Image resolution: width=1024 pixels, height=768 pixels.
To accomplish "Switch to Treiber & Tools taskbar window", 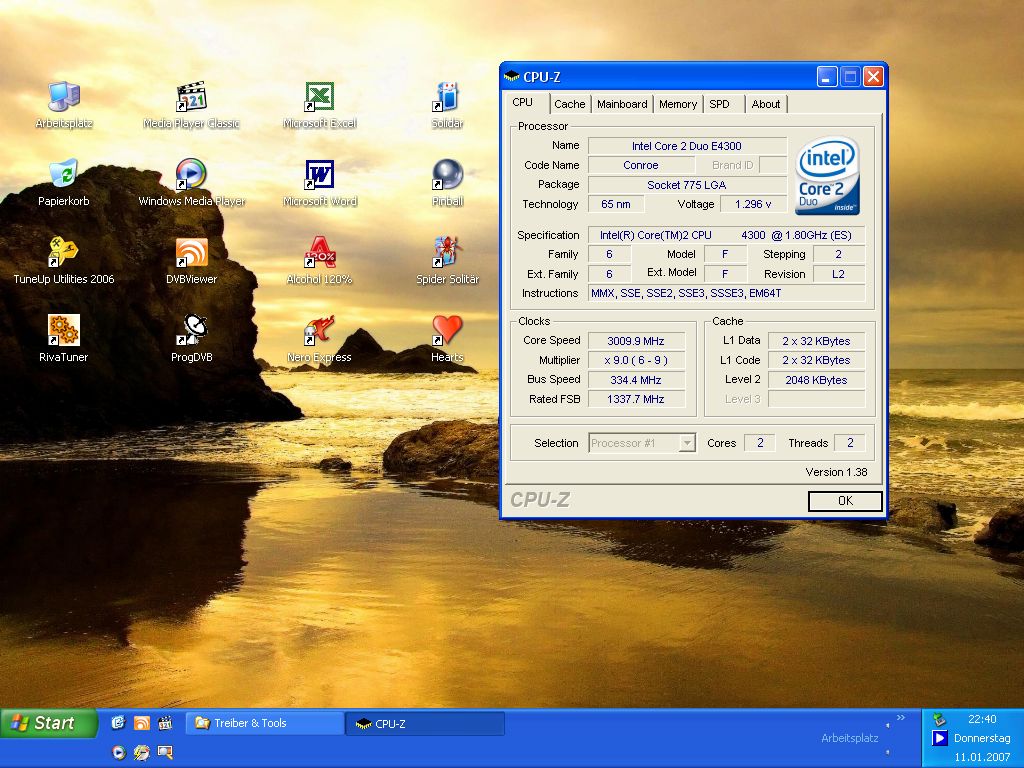I will point(264,723).
